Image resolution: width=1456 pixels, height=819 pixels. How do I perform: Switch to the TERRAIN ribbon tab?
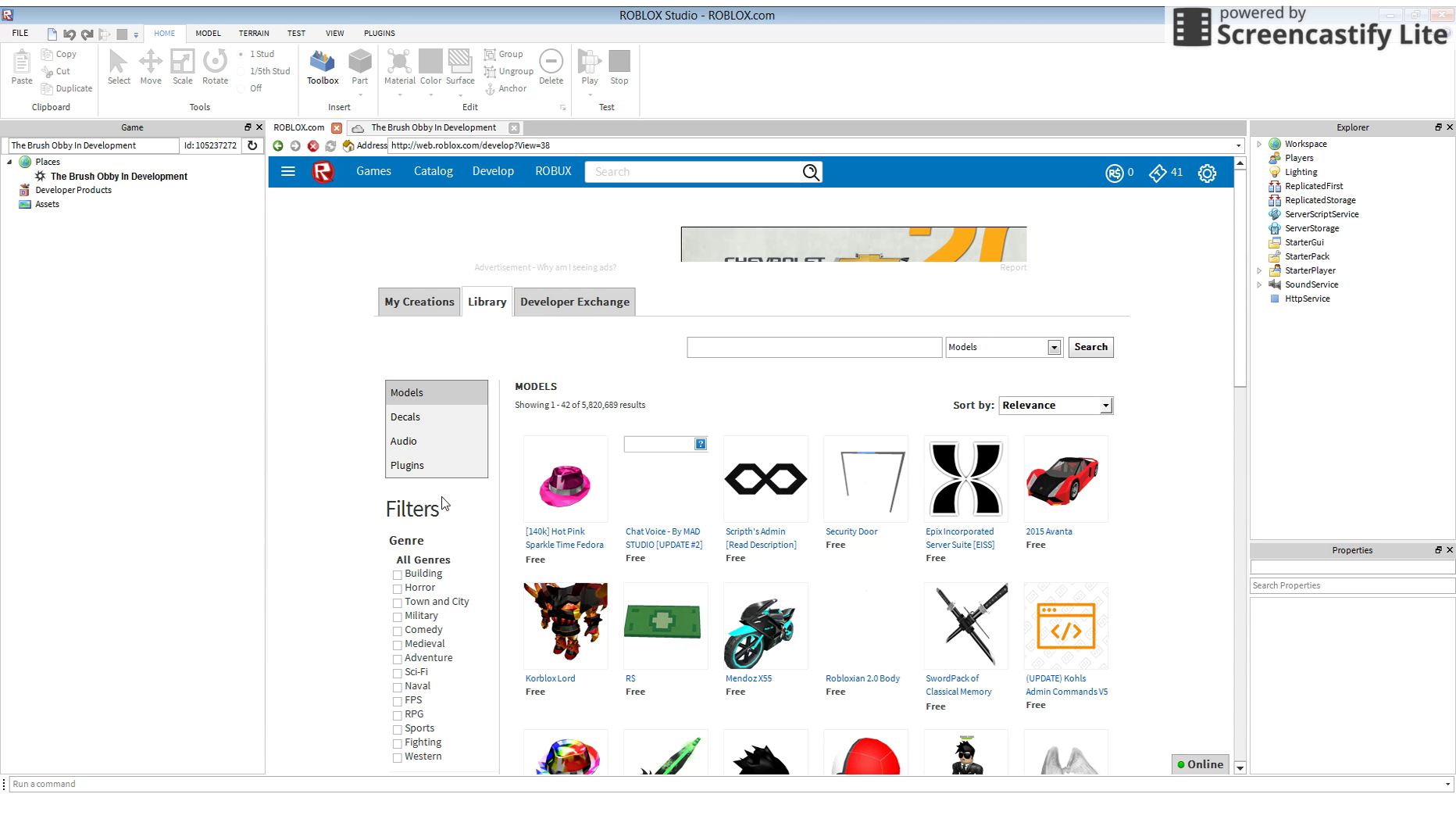pyautogui.click(x=254, y=34)
